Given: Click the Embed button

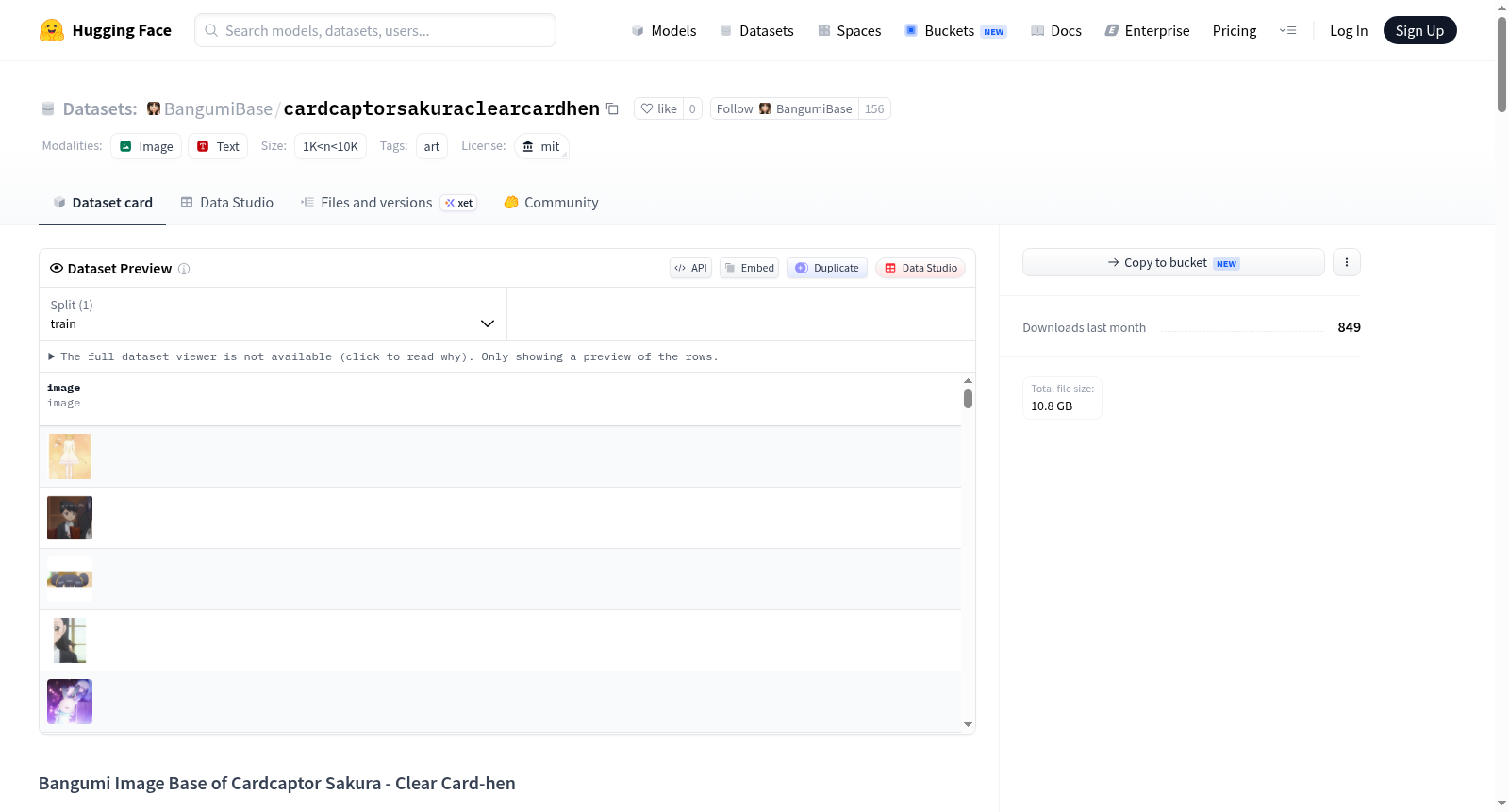Looking at the screenshot, I should coord(749,268).
